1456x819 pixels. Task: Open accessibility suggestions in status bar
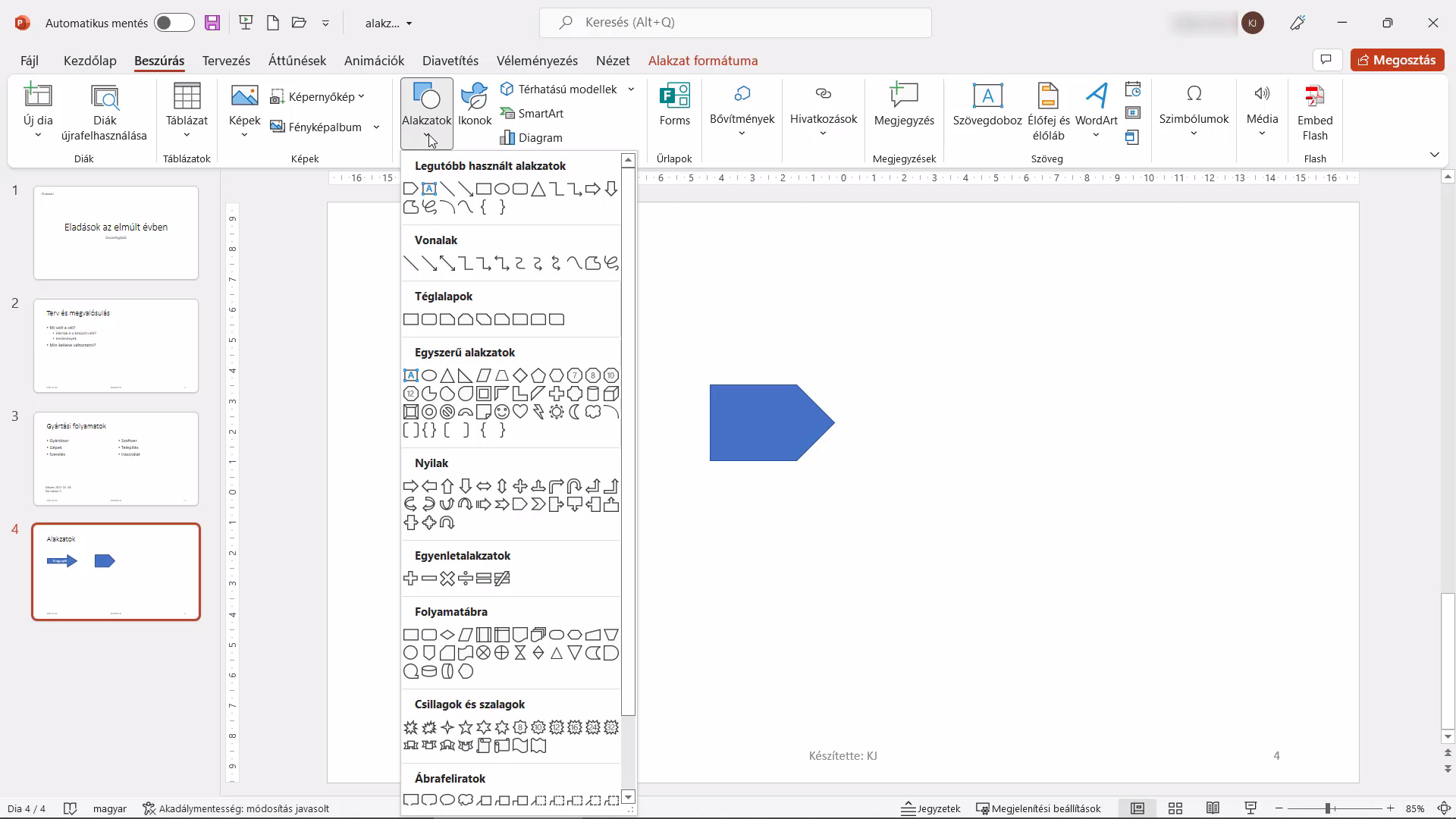236,808
